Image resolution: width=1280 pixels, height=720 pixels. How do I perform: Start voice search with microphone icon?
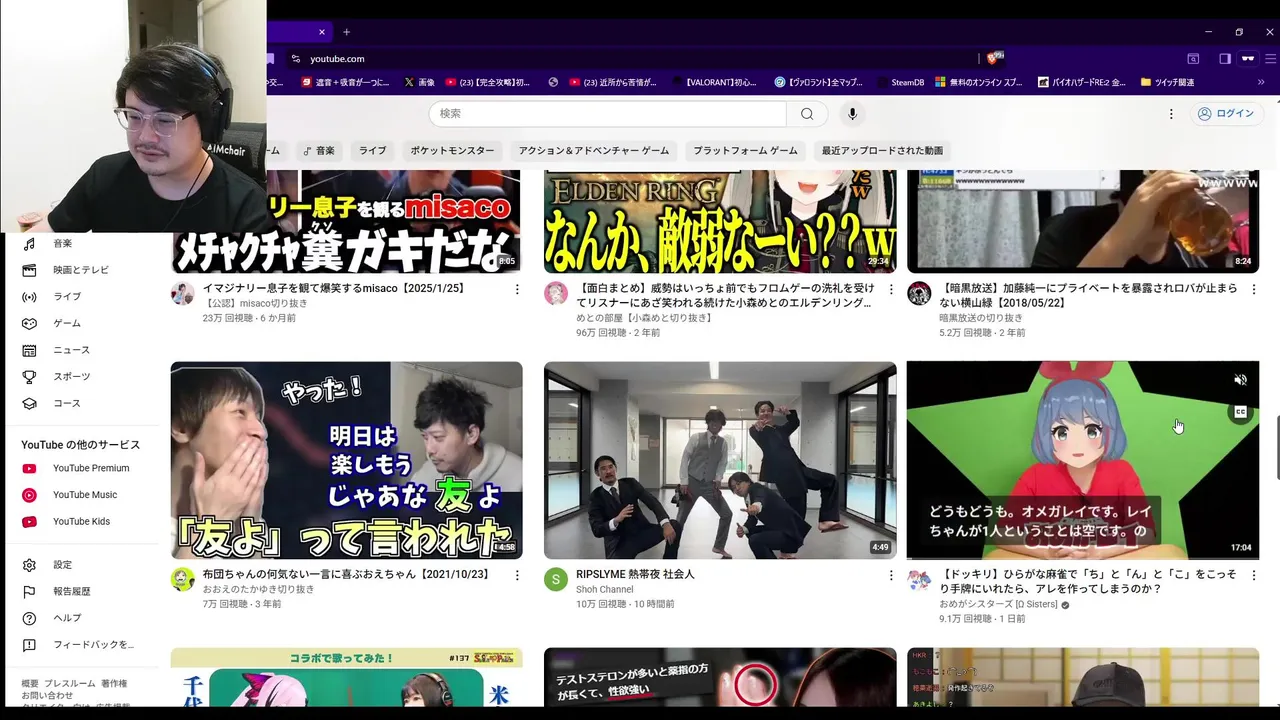(x=852, y=114)
